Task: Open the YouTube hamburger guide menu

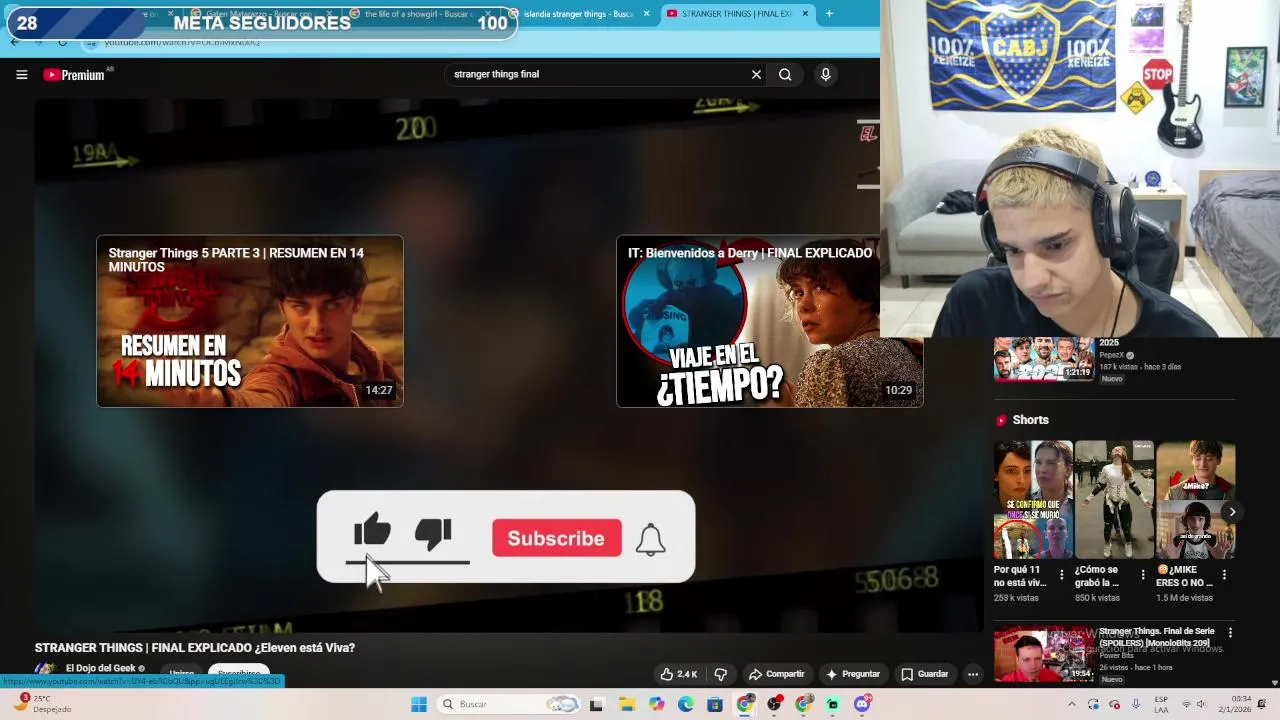Action: point(21,74)
